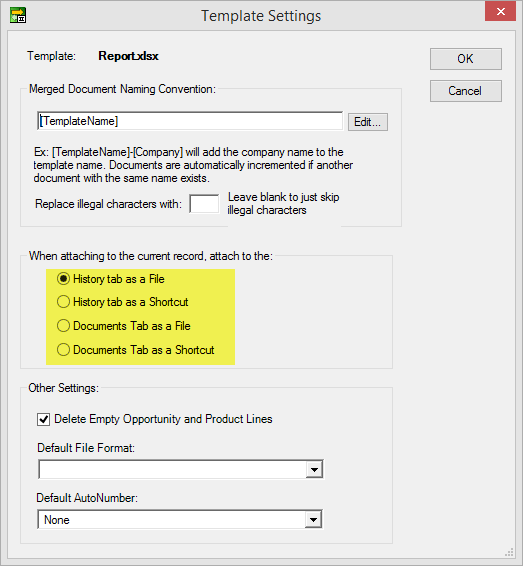Click the Template Settings app icon in title bar
The width and height of the screenshot is (523, 566).
click(18, 15)
